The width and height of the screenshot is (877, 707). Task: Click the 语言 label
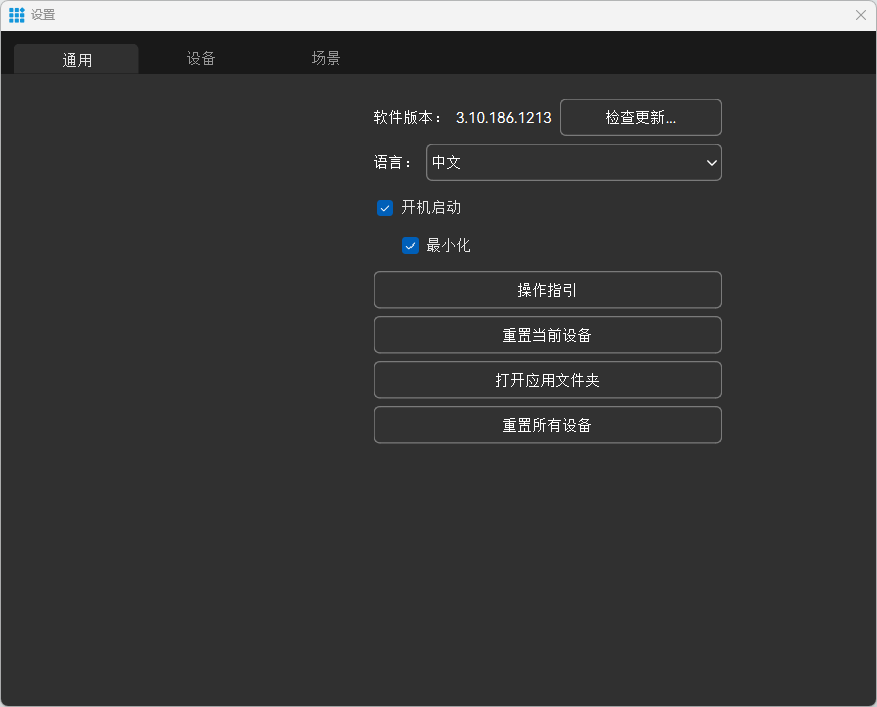(x=392, y=163)
